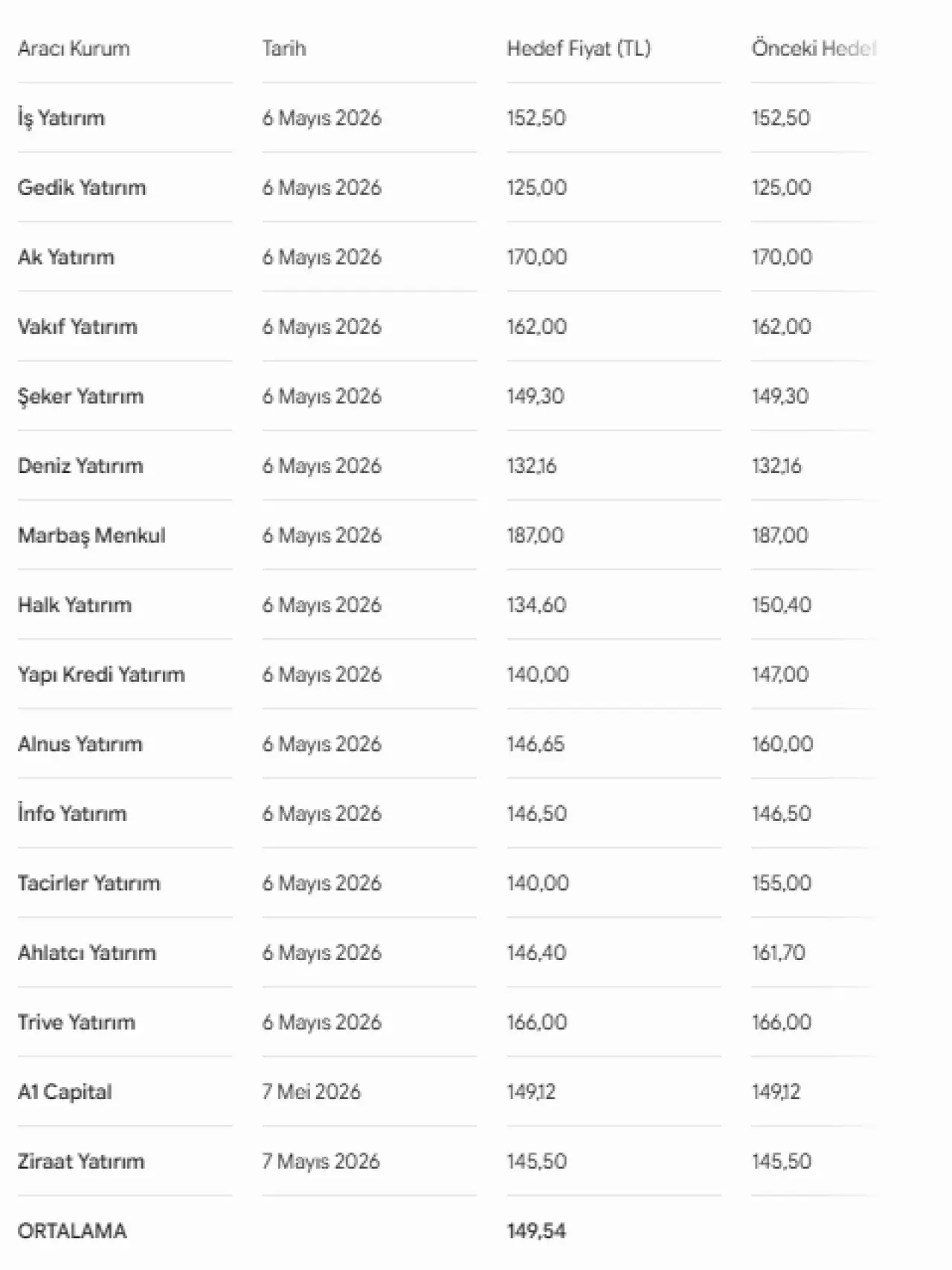This screenshot has width=952, height=1270.
Task: Click the ORTALAMA average value 149,54
Action: click(x=536, y=1231)
